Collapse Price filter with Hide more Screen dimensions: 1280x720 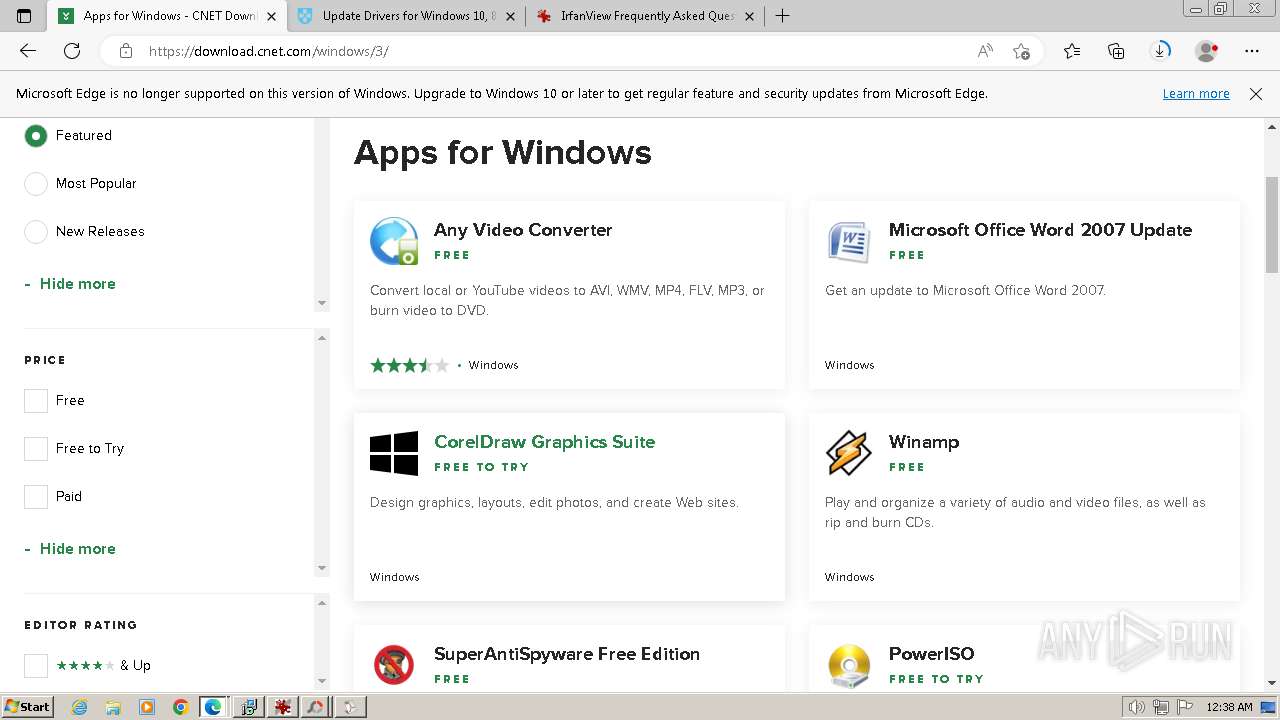70,549
